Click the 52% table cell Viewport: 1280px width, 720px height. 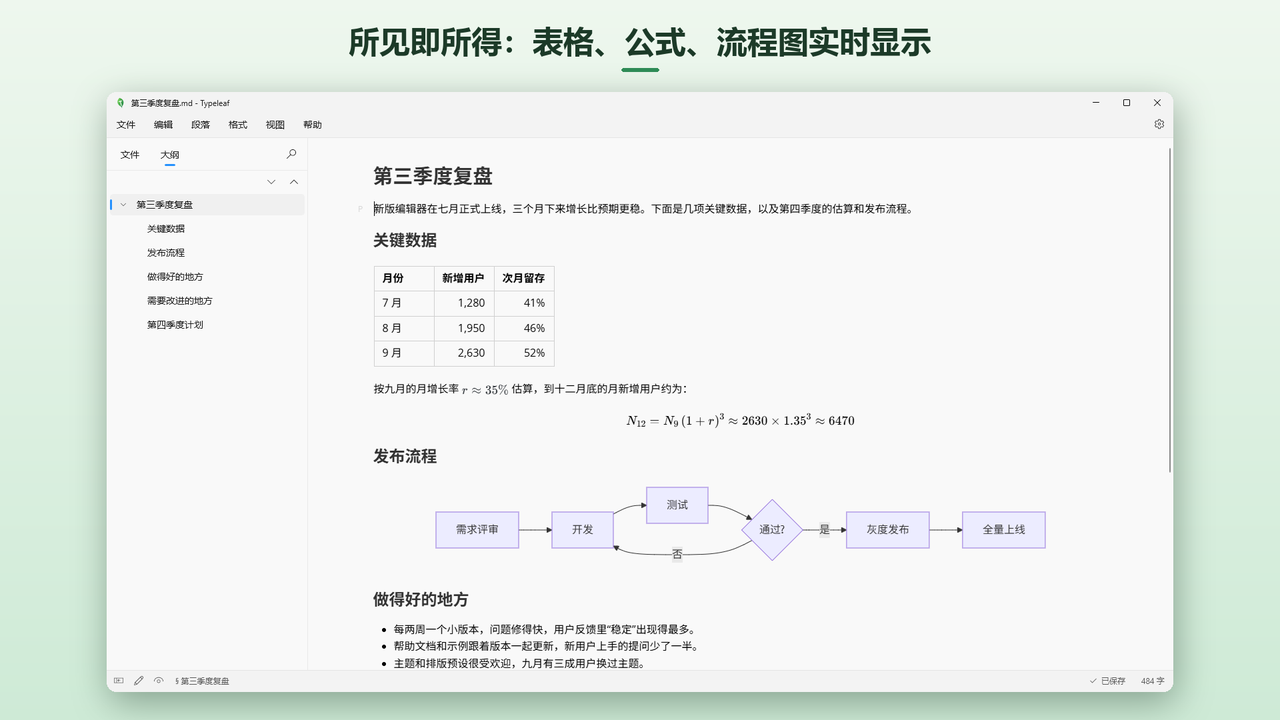point(524,353)
